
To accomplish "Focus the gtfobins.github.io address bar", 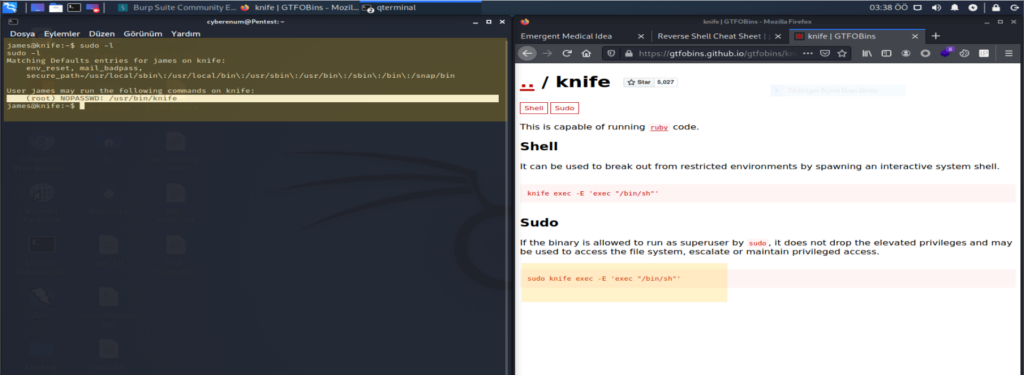I will click(x=716, y=53).
